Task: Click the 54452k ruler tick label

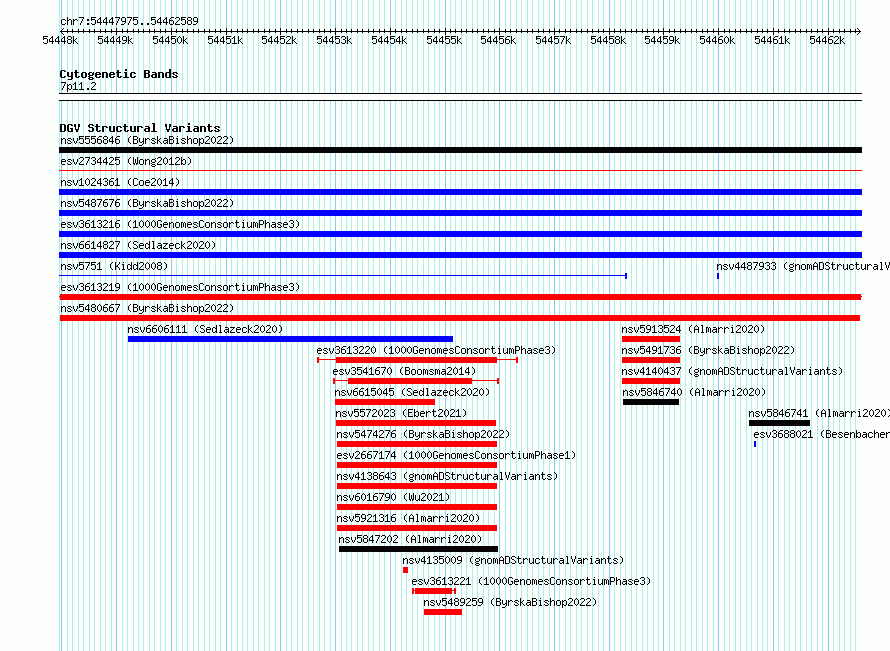Action: click(x=279, y=40)
